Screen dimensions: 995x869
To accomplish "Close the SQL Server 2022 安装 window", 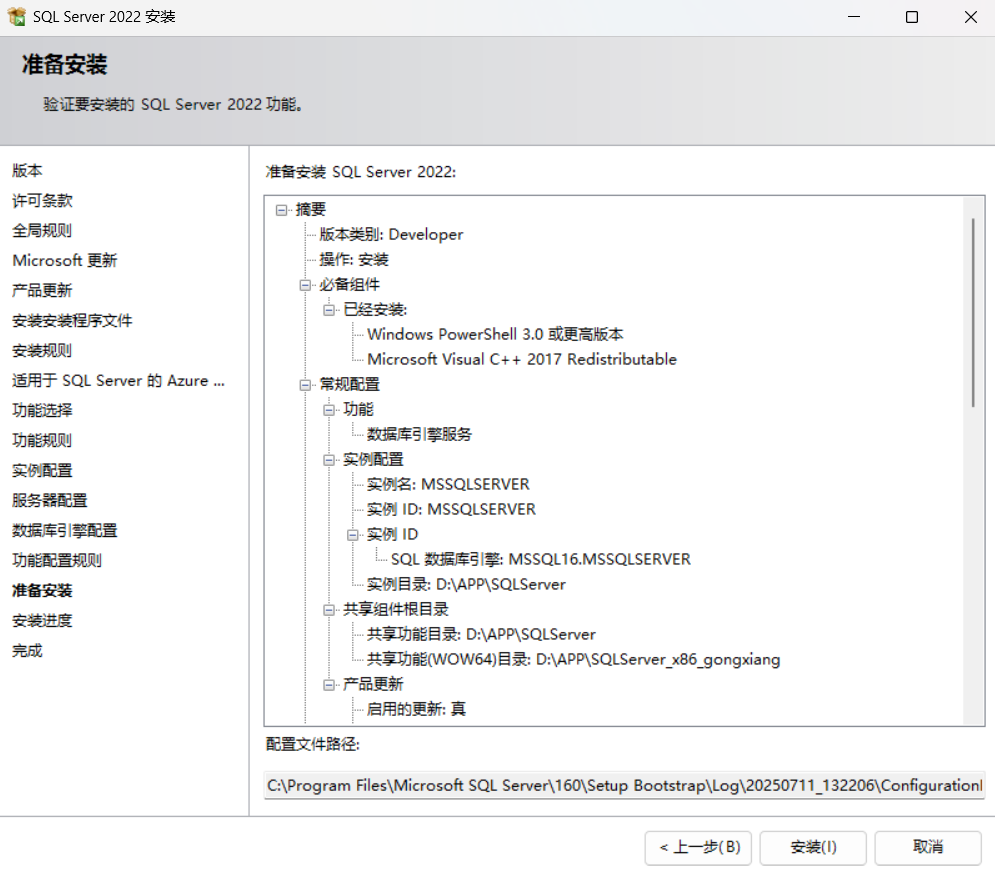I will [970, 17].
